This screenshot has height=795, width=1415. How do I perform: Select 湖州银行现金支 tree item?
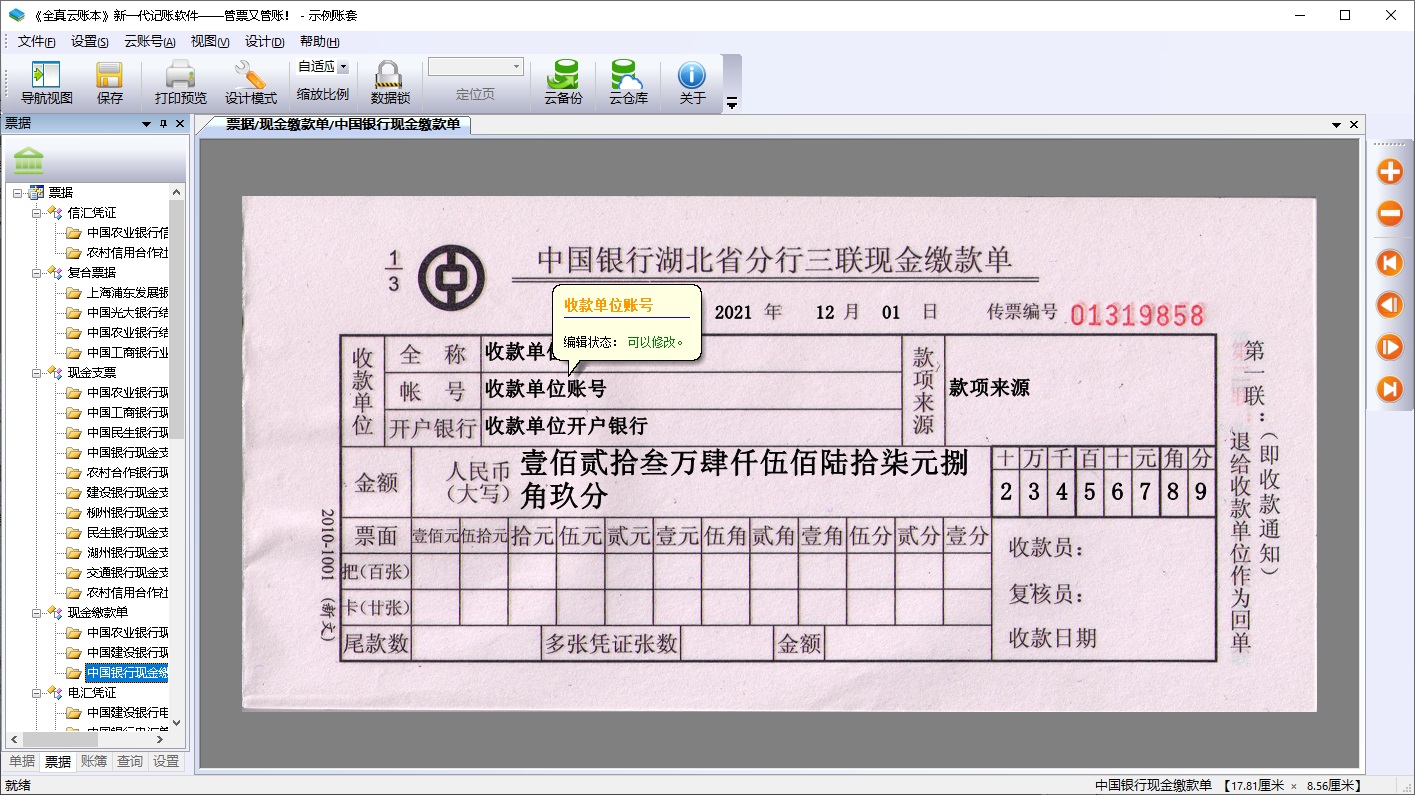point(127,552)
